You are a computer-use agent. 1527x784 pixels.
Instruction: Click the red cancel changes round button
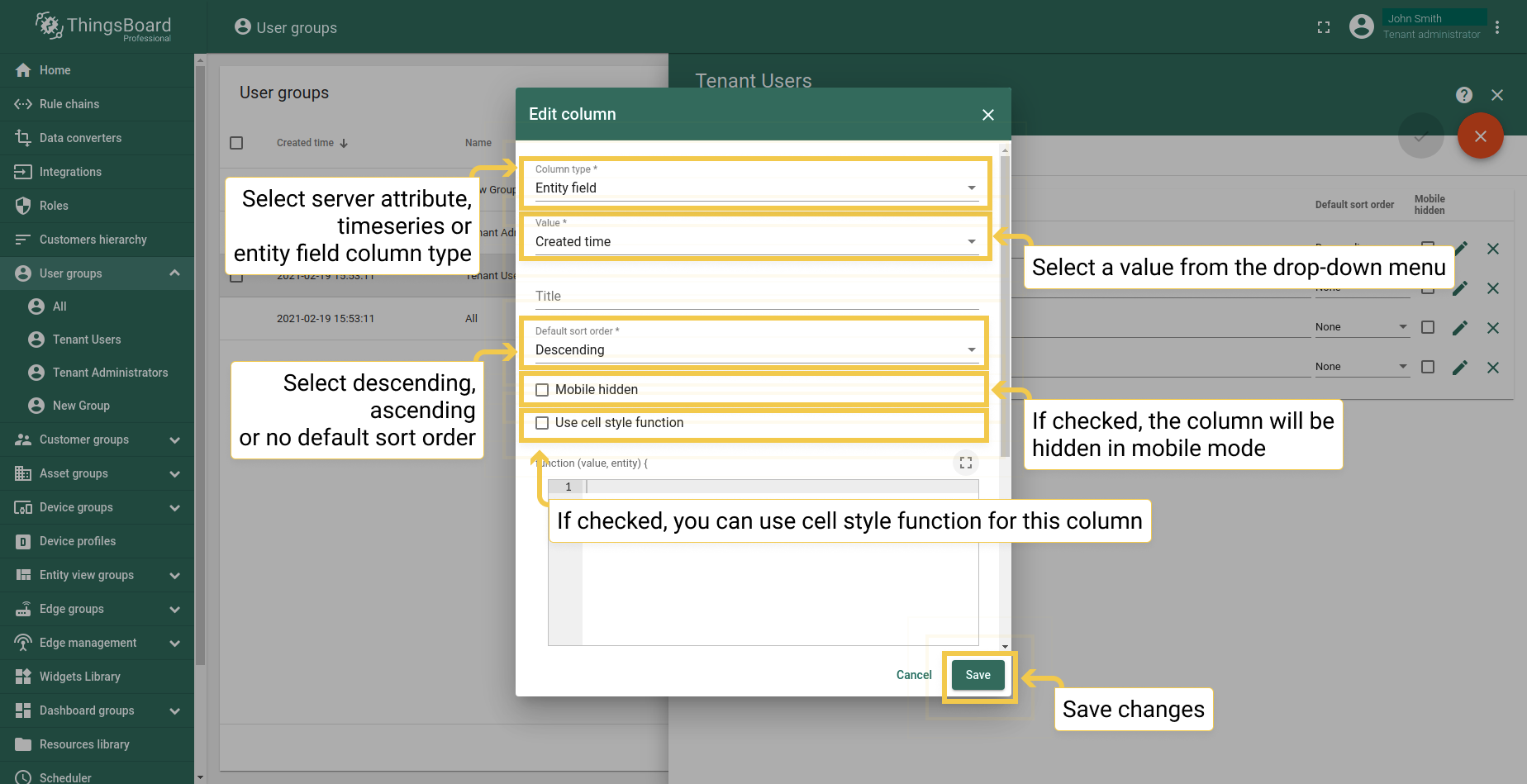(x=1480, y=136)
